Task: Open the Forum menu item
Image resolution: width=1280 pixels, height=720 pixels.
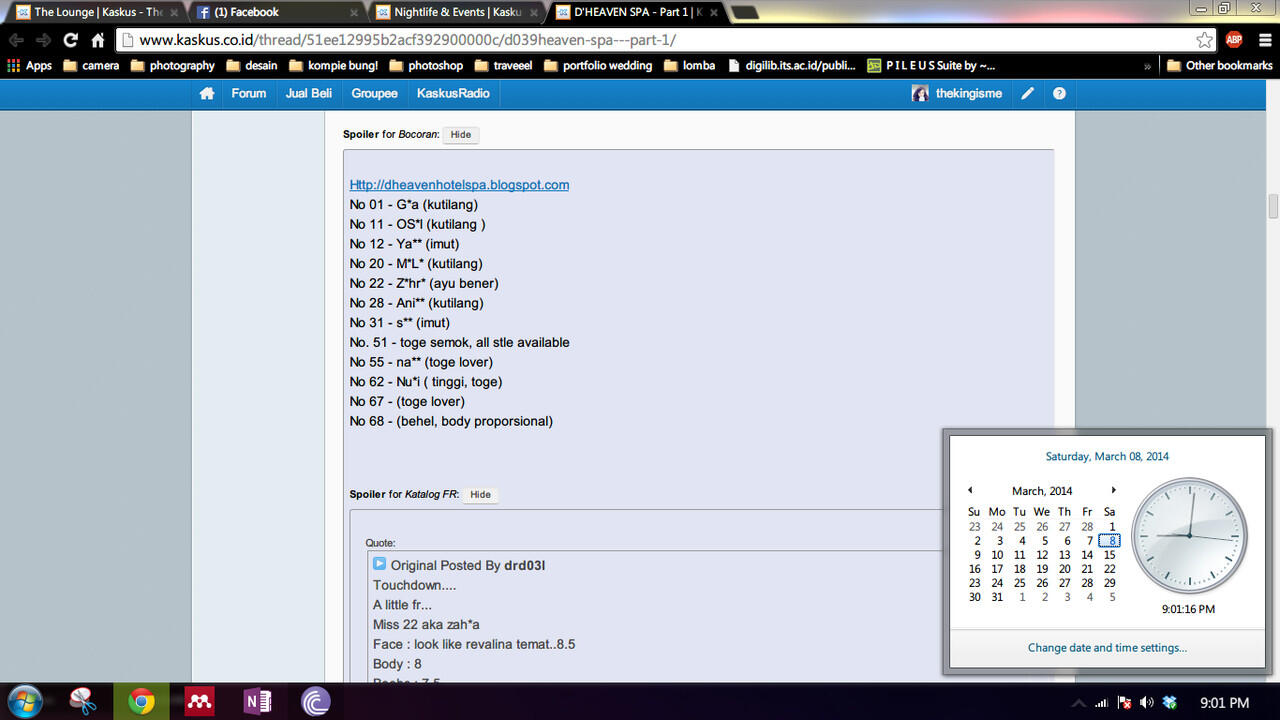Action: click(x=249, y=93)
